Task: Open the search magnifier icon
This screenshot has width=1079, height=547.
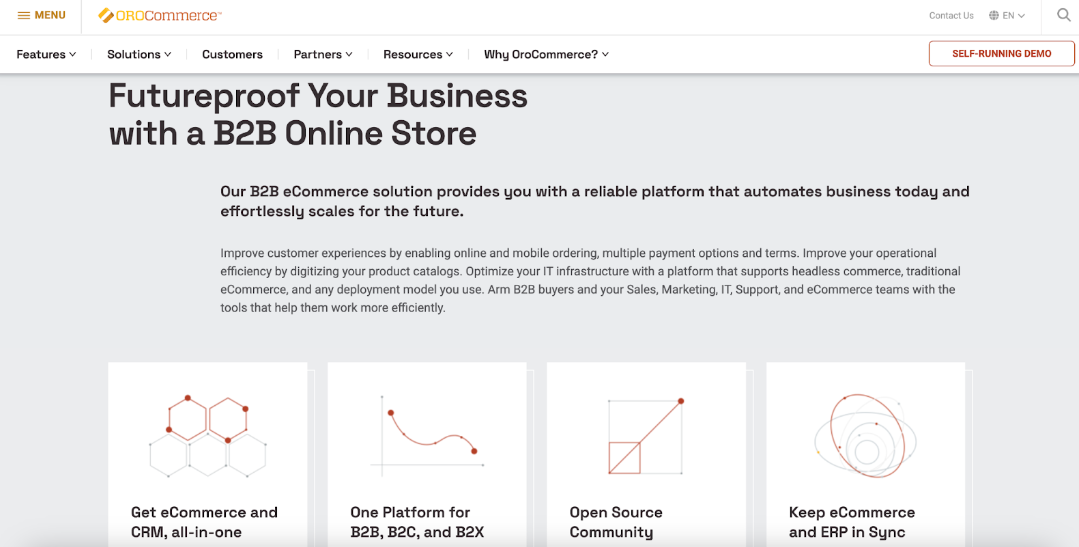Action: coord(1064,15)
